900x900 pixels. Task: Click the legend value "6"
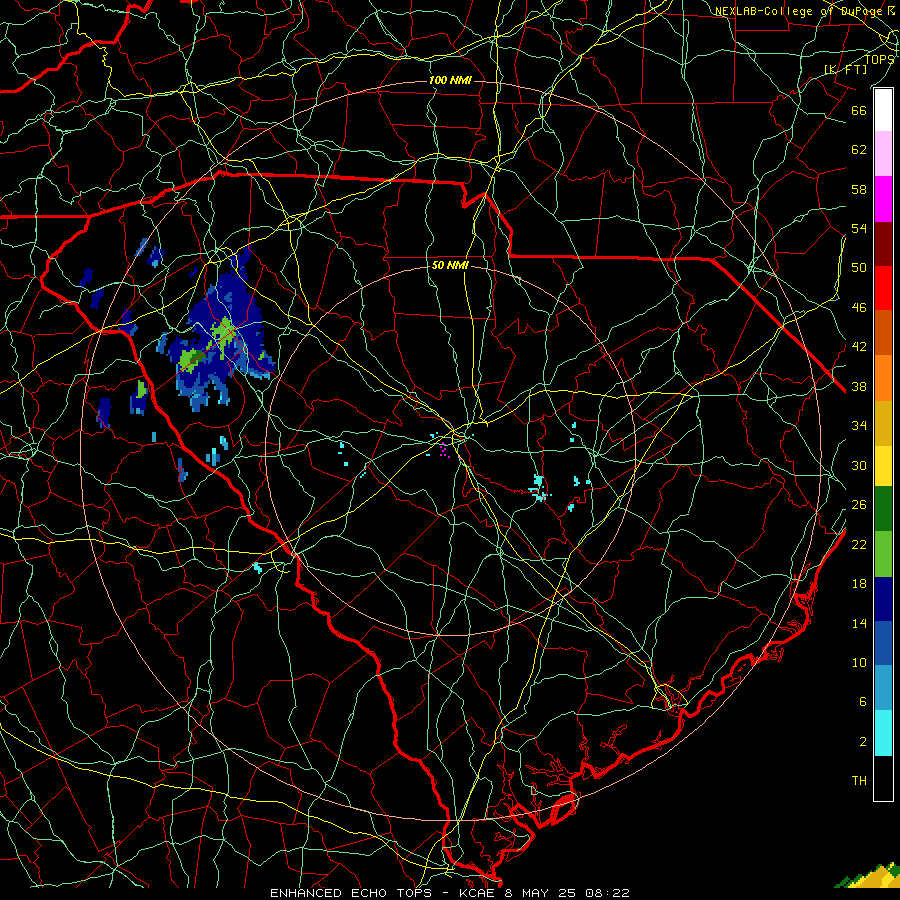coord(862,702)
